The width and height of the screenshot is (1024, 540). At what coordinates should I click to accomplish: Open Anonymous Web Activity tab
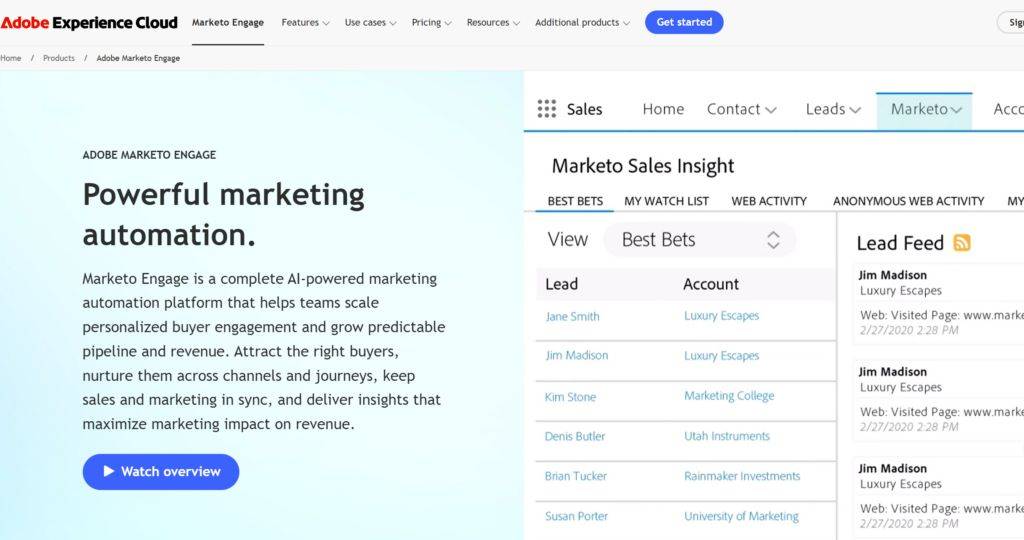908,201
